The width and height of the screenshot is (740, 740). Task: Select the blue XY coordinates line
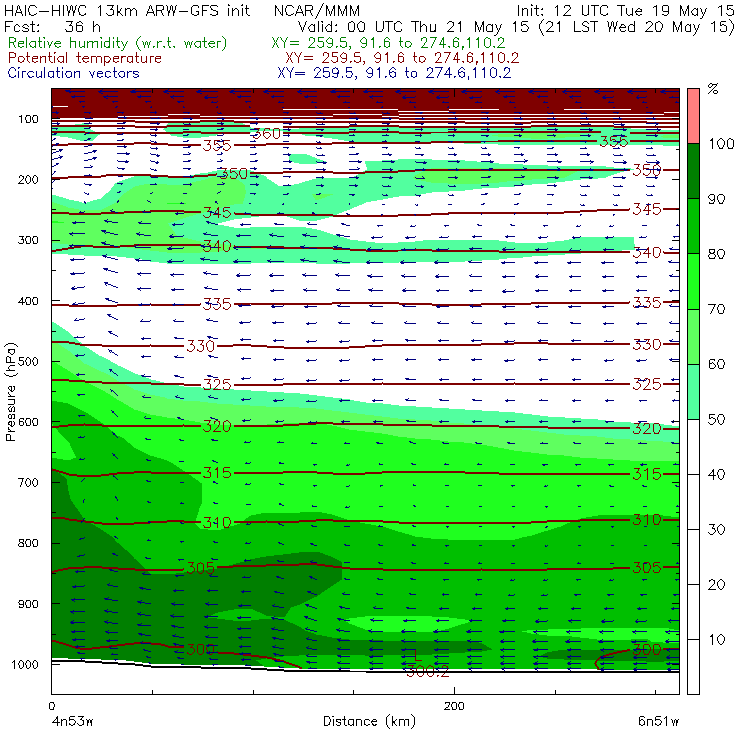click(x=394, y=73)
